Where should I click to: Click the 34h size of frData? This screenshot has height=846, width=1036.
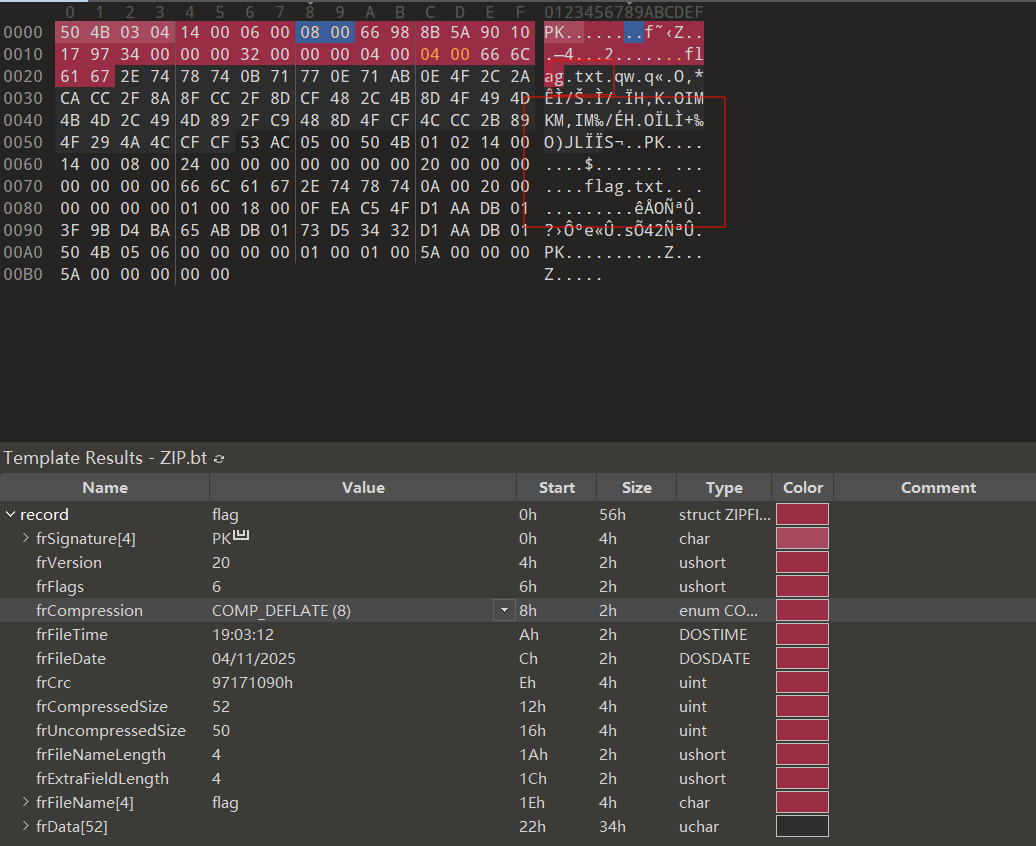pos(612,826)
